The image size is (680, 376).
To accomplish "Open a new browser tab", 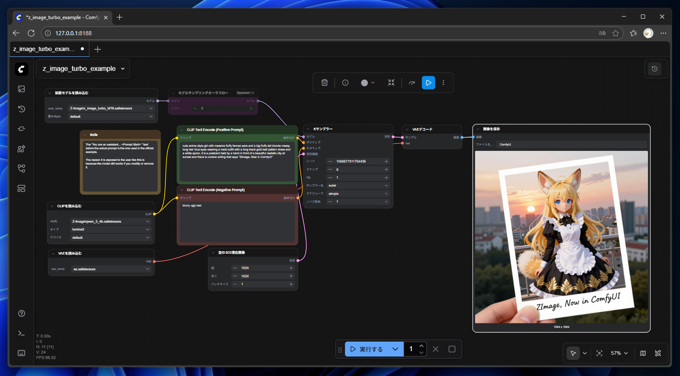I will 120,17.
